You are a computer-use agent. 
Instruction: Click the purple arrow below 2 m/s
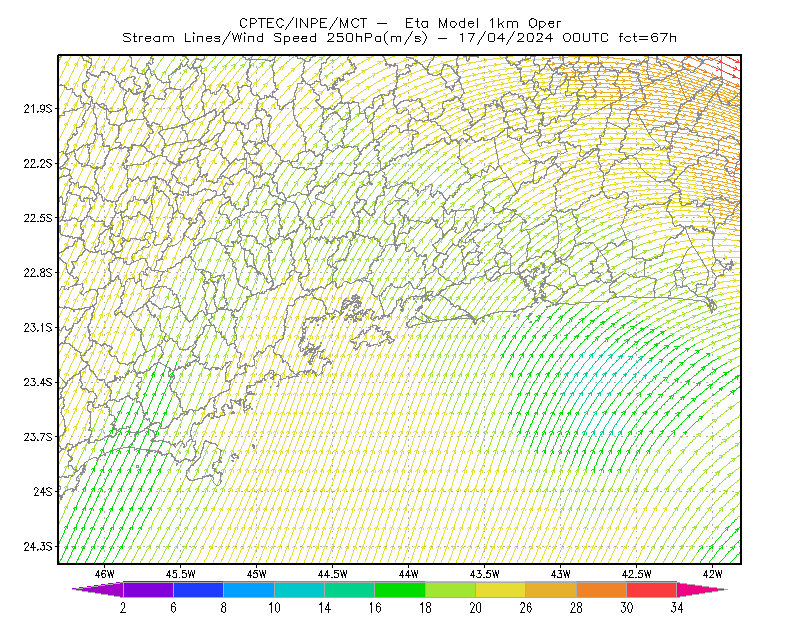point(98,589)
